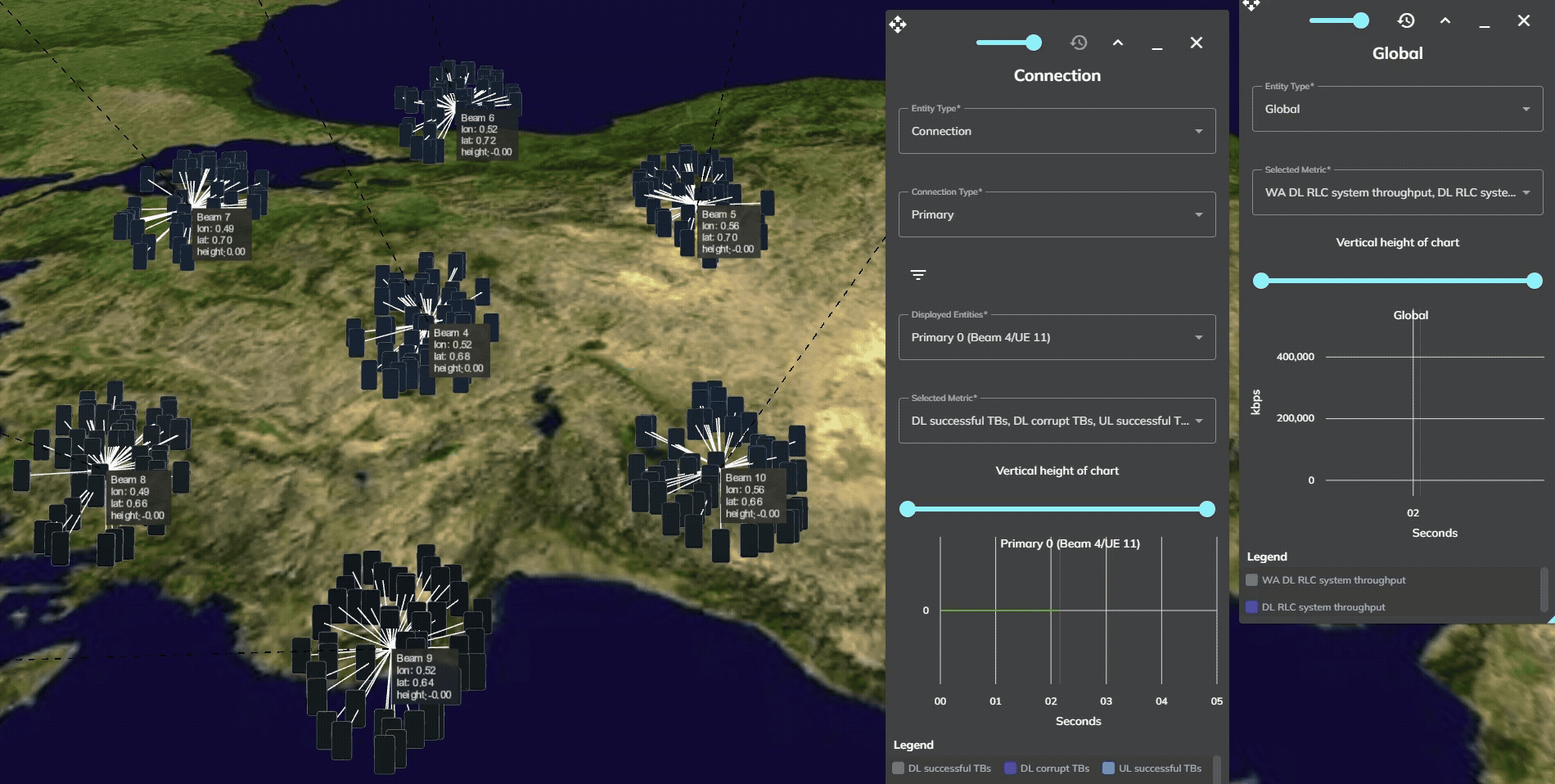Screen dimensions: 1555x784
Task: Open the Displayed Entities dropdown for Beam 4/UE 11
Action: click(x=1057, y=337)
